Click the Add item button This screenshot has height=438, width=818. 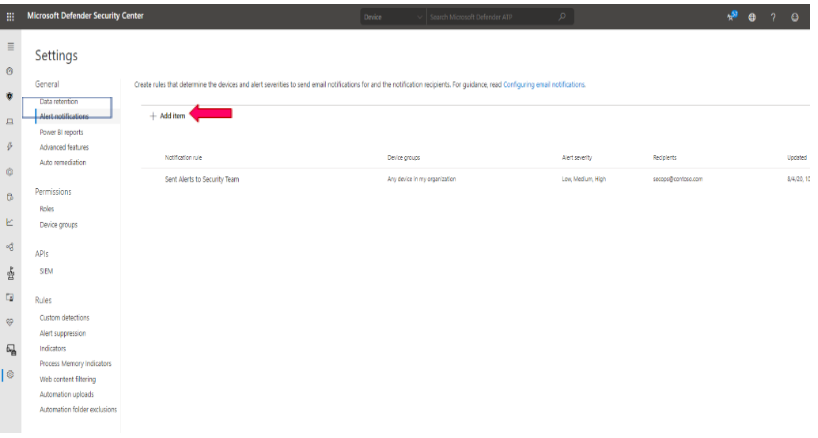(x=167, y=116)
